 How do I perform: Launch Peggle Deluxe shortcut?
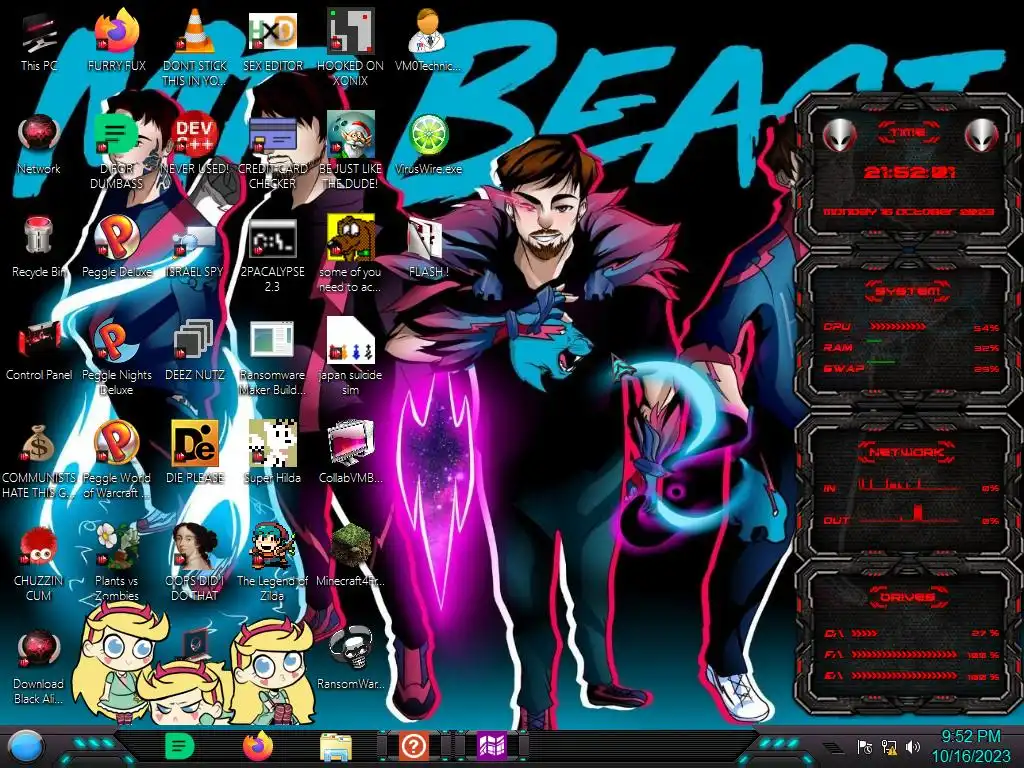point(117,248)
